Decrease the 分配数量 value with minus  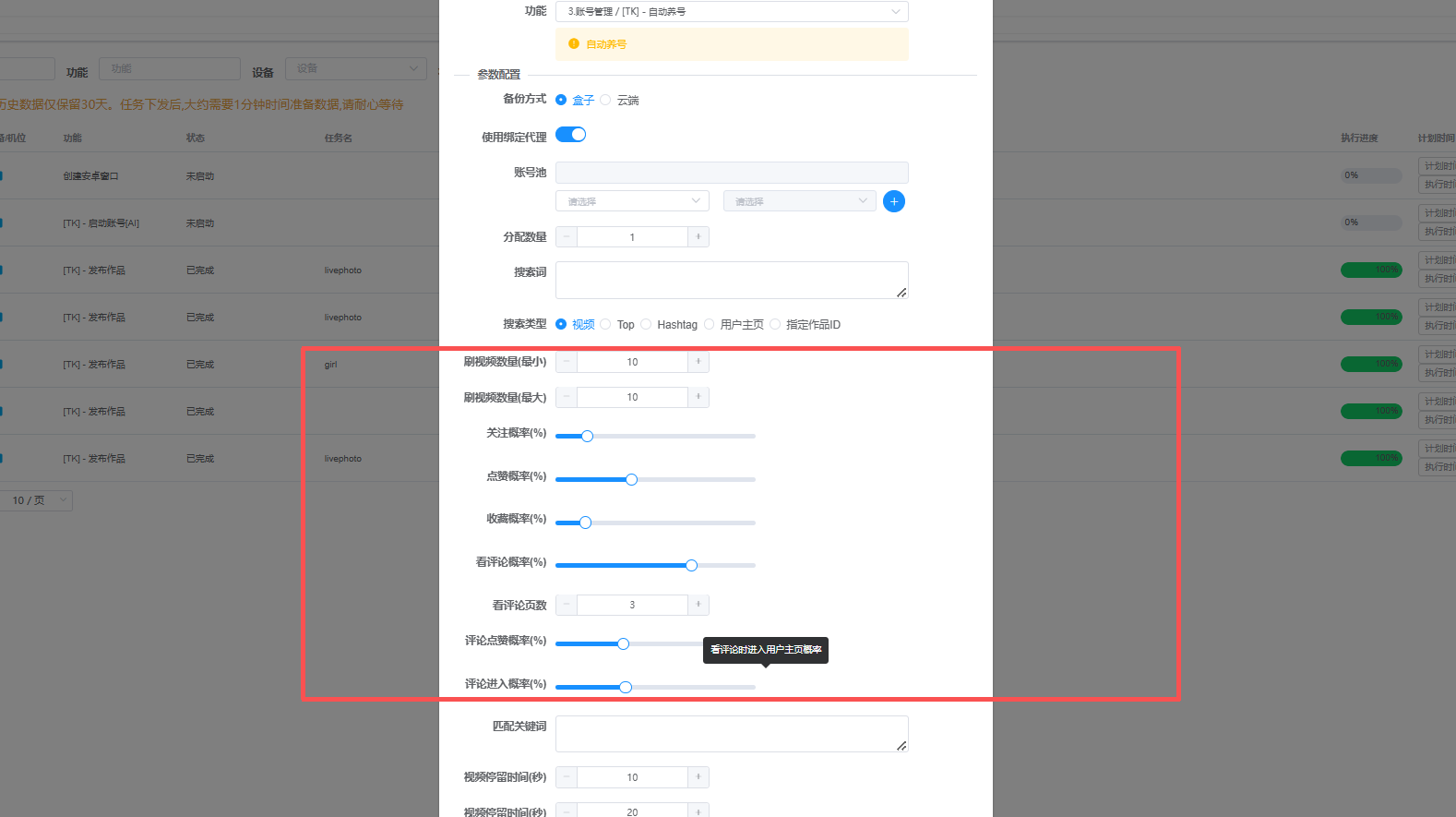[567, 237]
